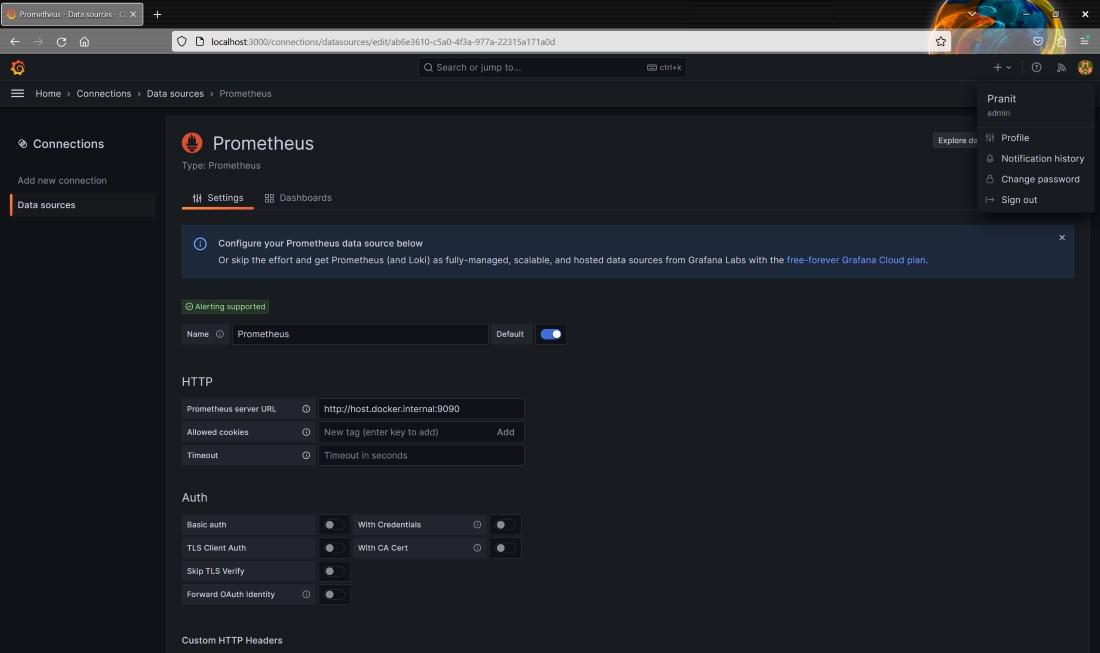Toggle the Default data source switch
This screenshot has width=1100, height=653.
click(551, 334)
